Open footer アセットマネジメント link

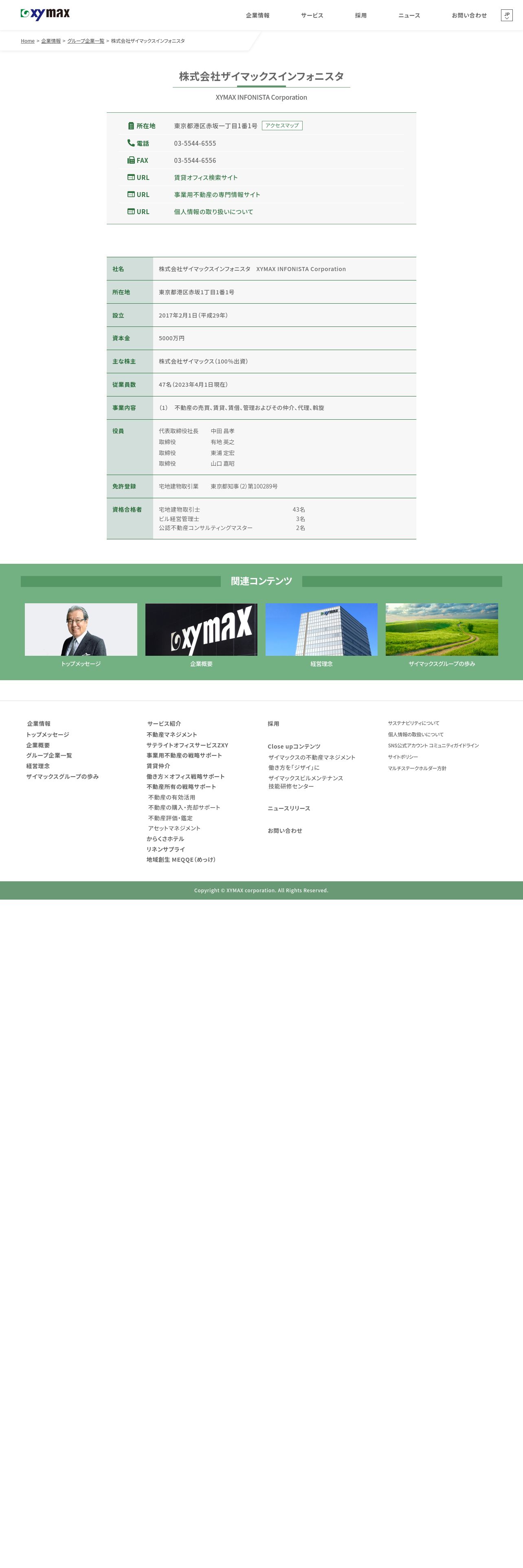[174, 828]
